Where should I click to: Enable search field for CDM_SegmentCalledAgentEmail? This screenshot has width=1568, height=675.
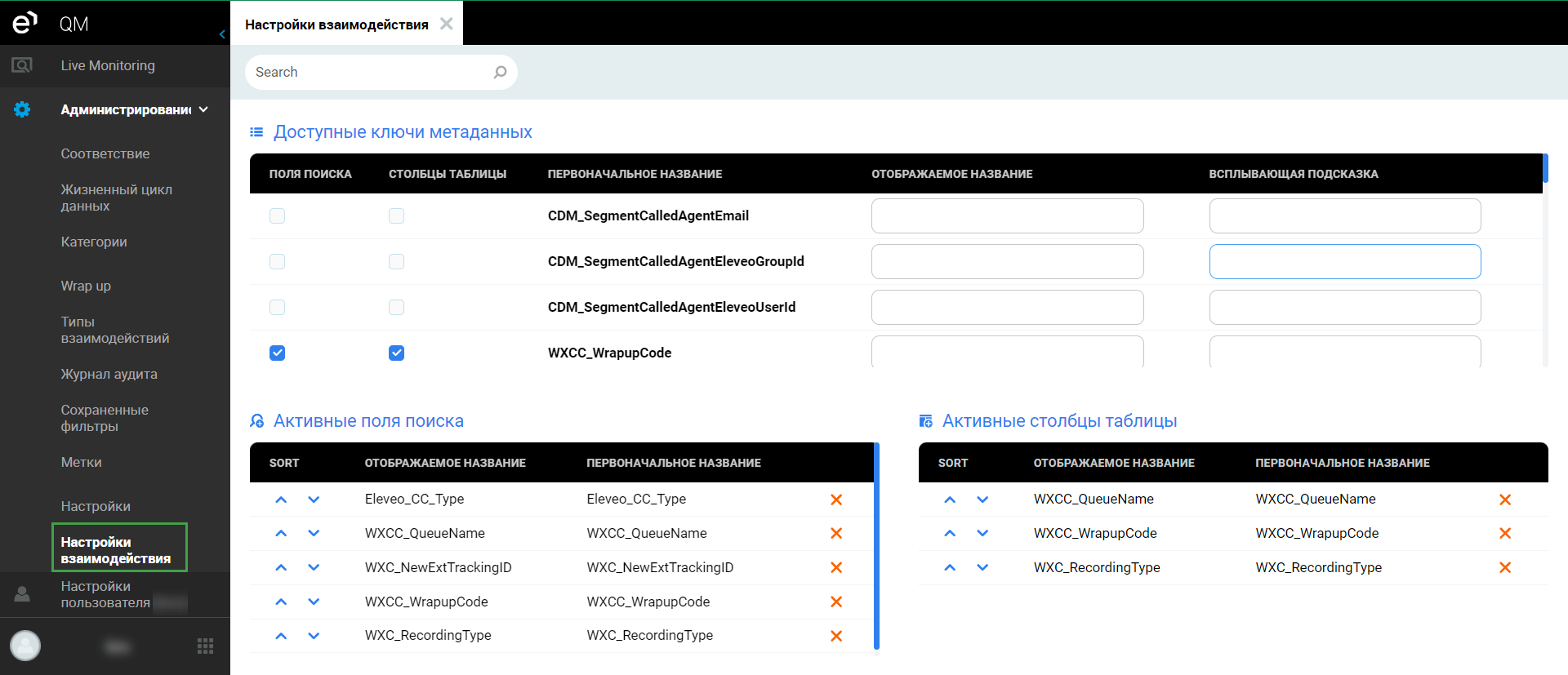(278, 215)
